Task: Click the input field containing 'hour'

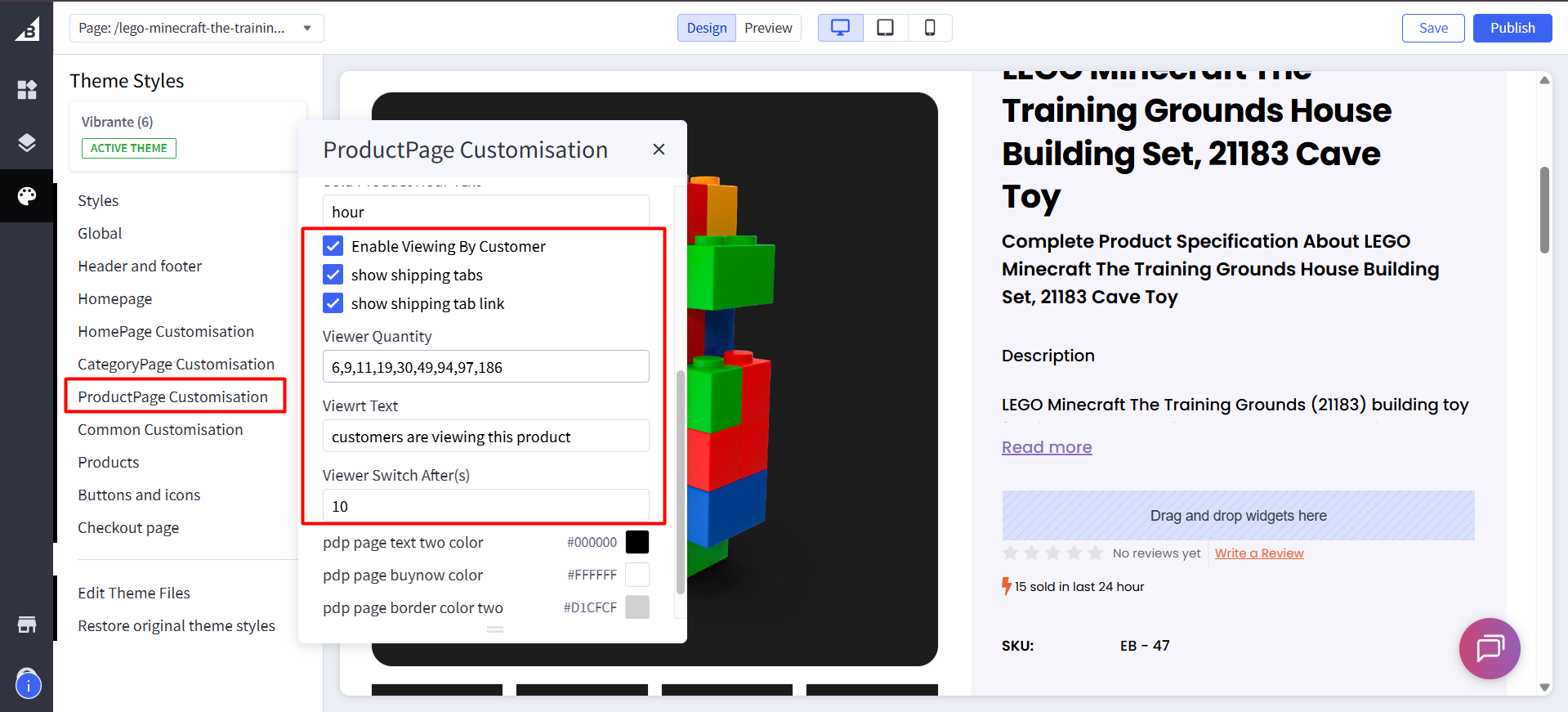Action: [486, 211]
